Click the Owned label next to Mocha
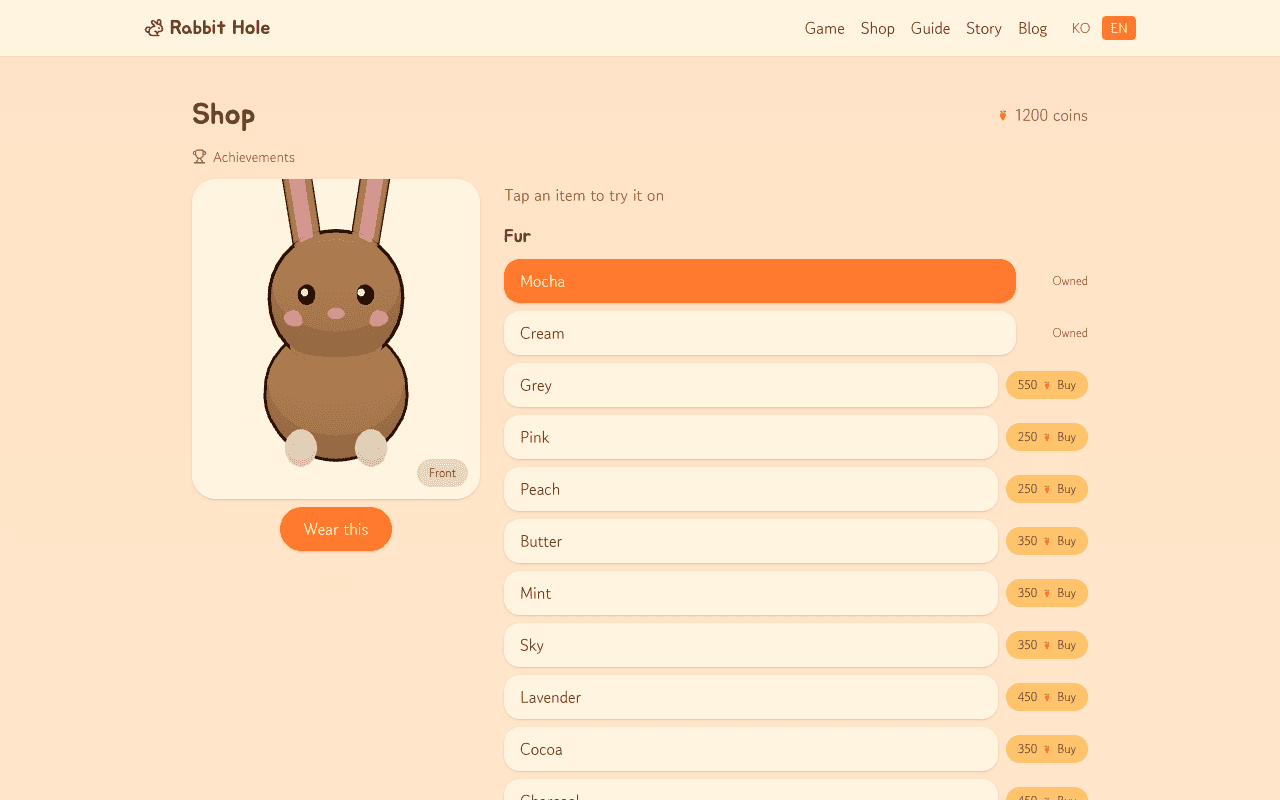1280x800 pixels. (x=1070, y=281)
